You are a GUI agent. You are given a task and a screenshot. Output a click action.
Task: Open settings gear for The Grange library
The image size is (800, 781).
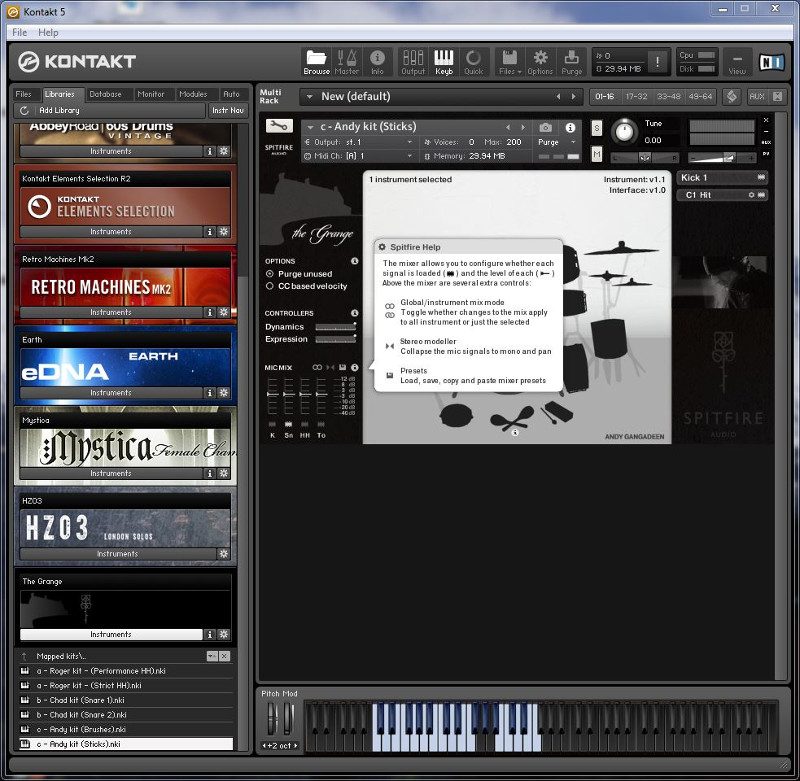tap(223, 634)
